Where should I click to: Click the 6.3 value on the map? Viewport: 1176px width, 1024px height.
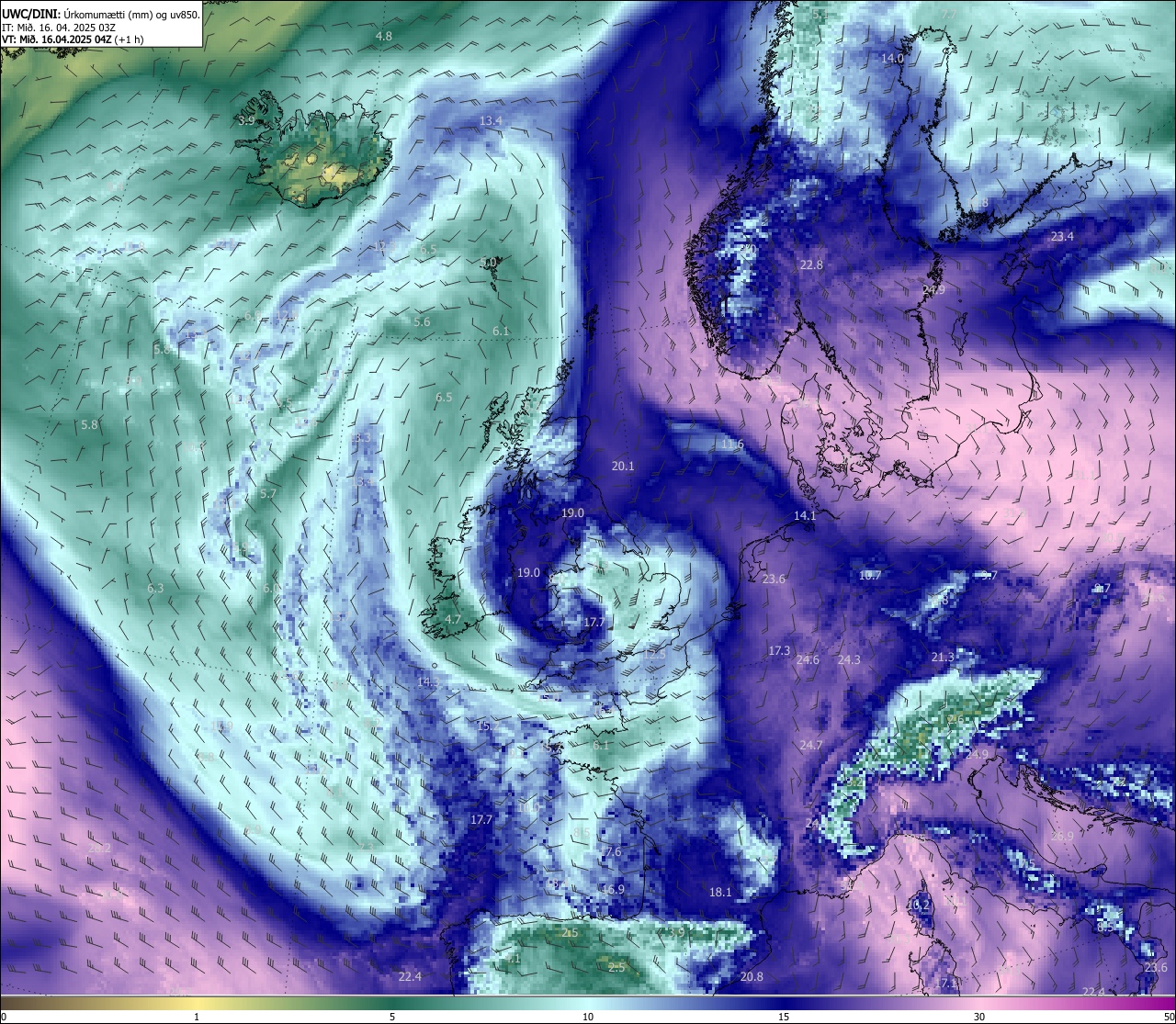(x=155, y=588)
